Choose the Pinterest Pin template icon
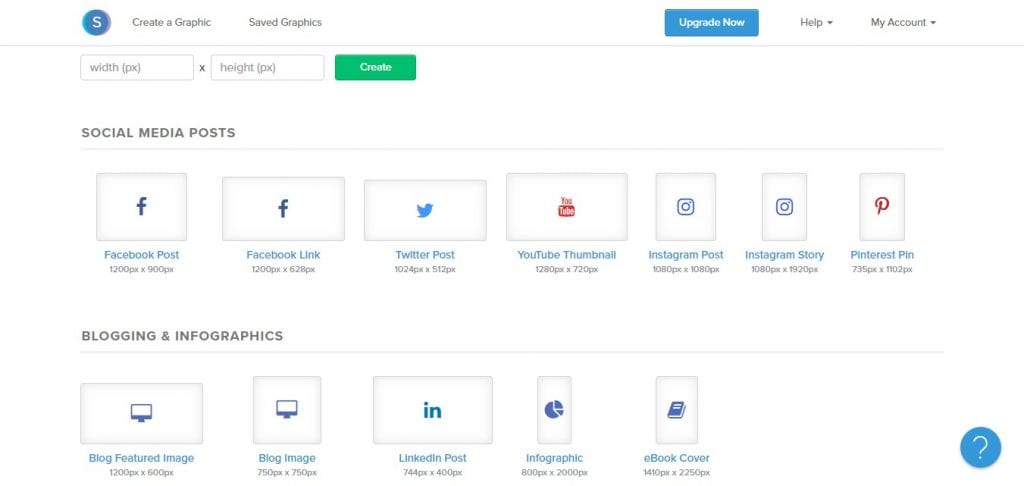 882,206
